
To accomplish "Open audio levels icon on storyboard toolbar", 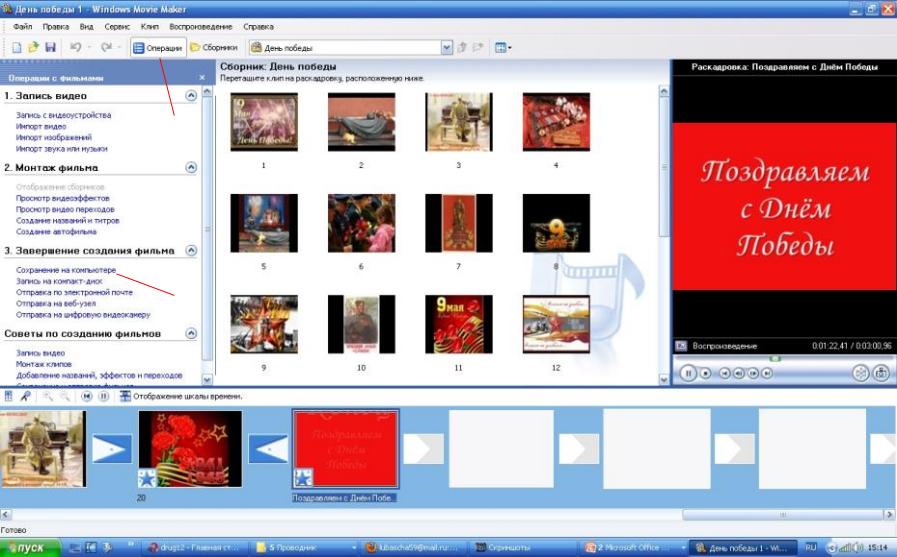I will click(x=9, y=396).
